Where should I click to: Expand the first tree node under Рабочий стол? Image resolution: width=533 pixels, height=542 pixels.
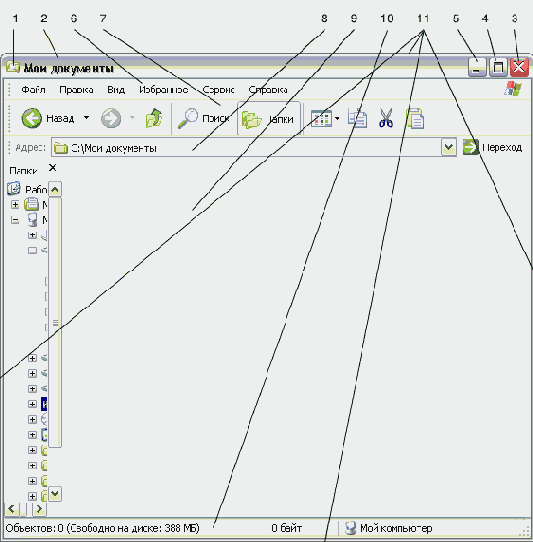[x=15, y=204]
